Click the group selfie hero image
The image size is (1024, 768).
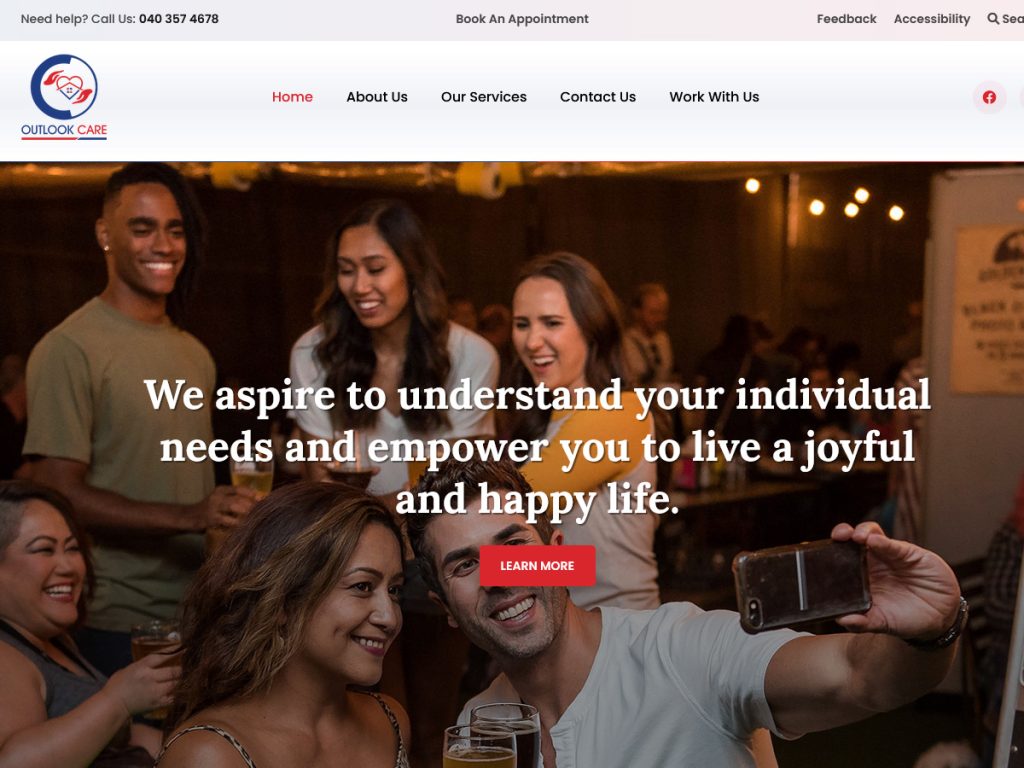tap(512, 465)
